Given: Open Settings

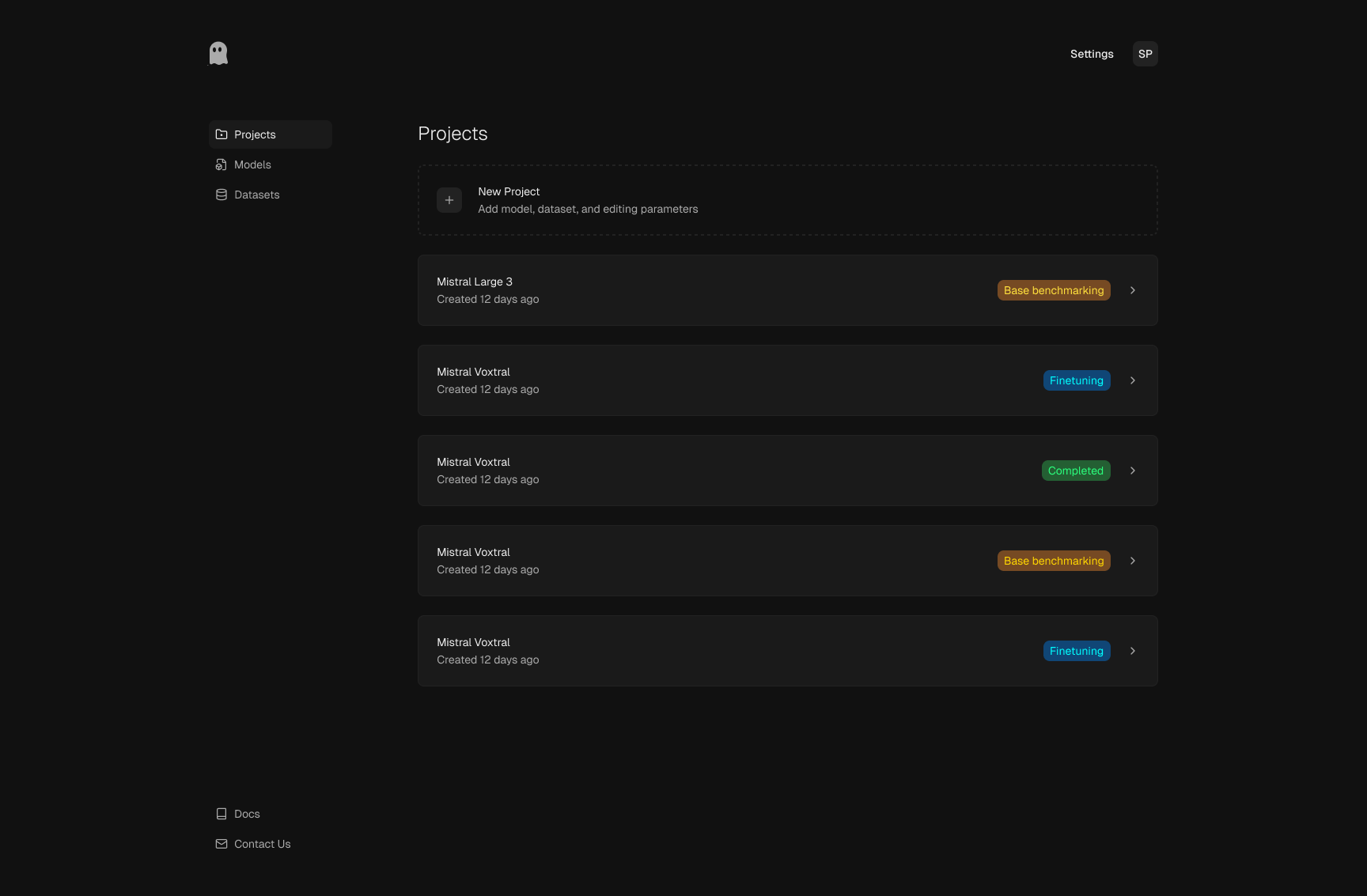Looking at the screenshot, I should (1092, 54).
